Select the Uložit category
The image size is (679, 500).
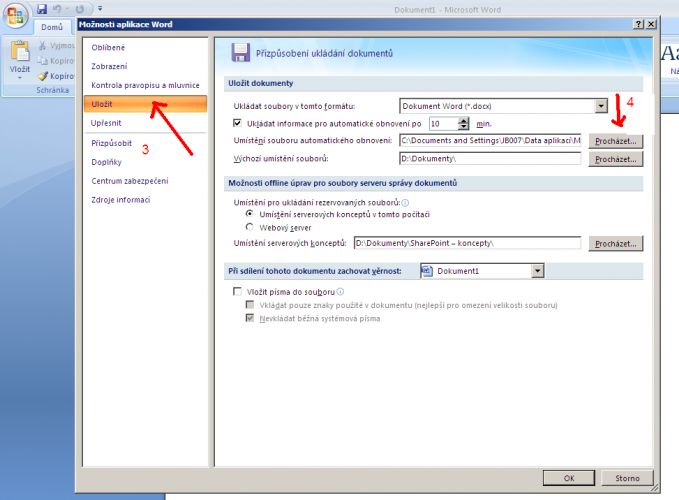(x=145, y=104)
